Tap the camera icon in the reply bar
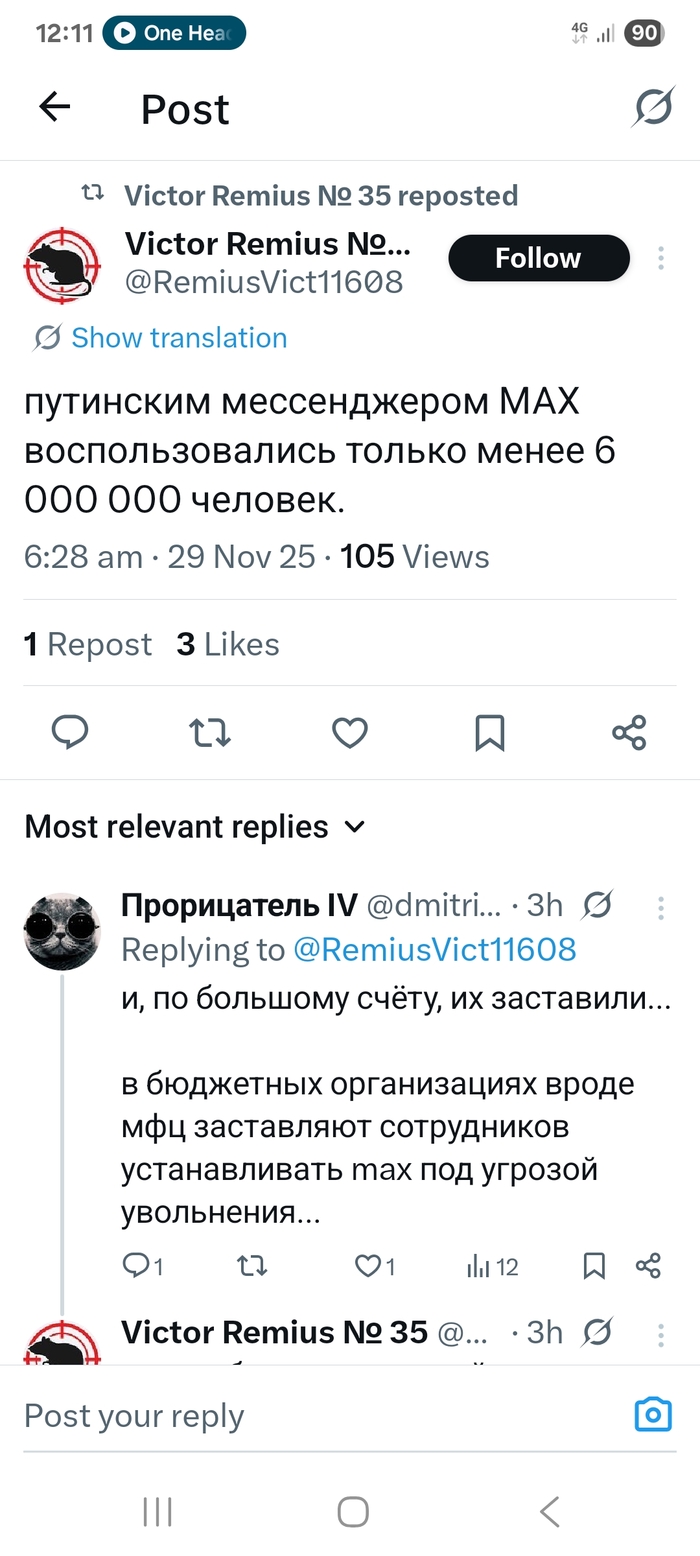 (652, 1414)
